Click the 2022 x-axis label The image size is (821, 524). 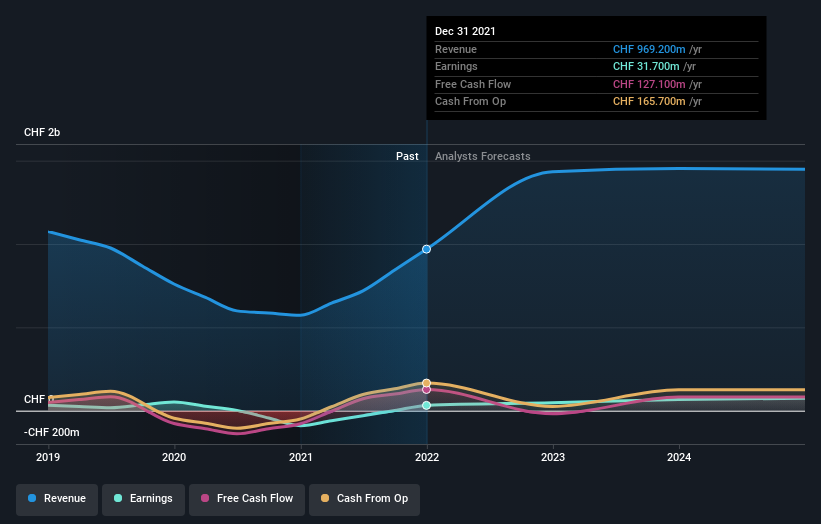point(427,457)
